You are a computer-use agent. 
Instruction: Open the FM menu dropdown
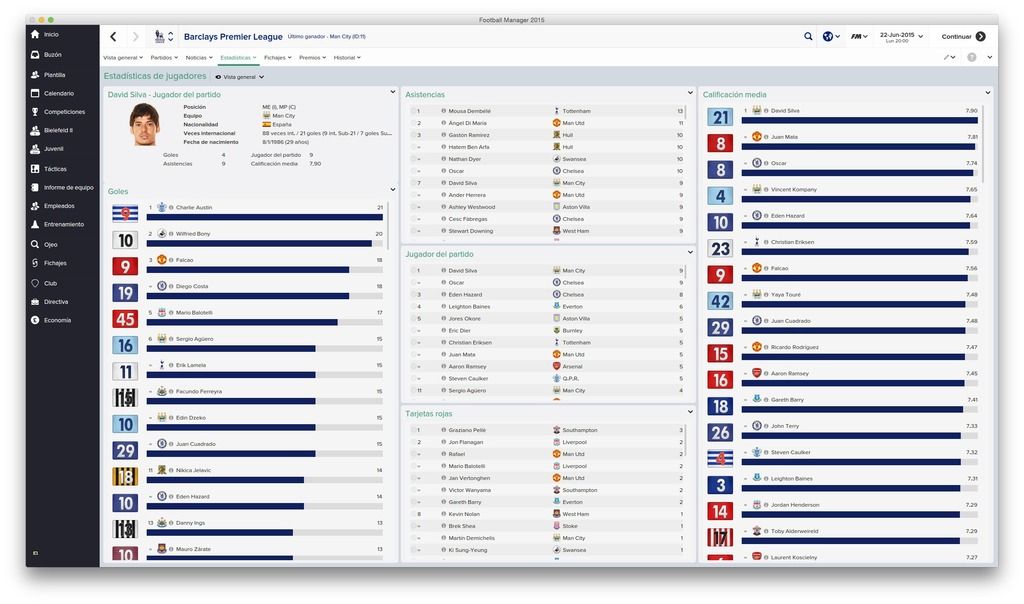(x=859, y=37)
